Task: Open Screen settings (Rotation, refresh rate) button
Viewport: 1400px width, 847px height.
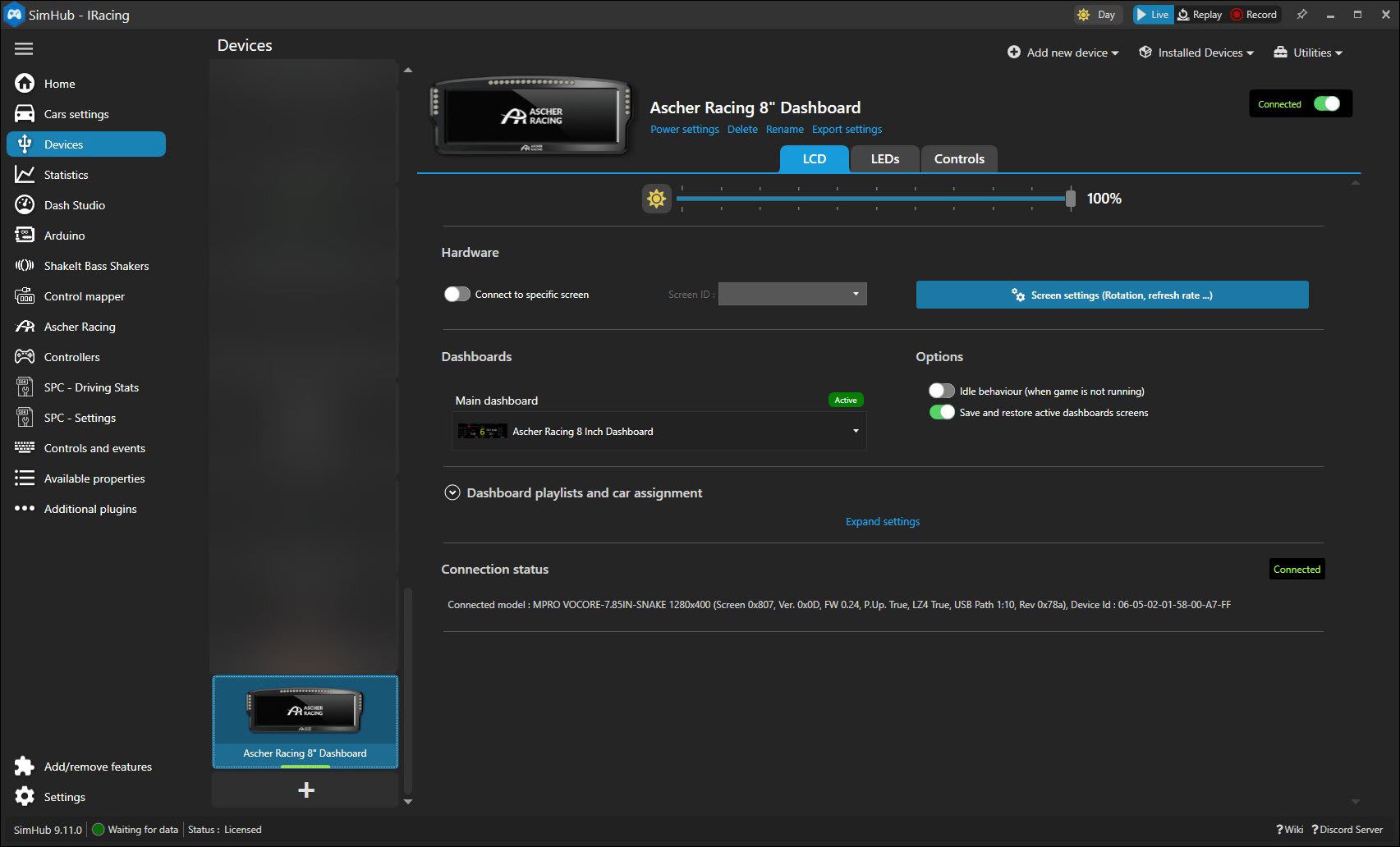Action: coord(1113,295)
